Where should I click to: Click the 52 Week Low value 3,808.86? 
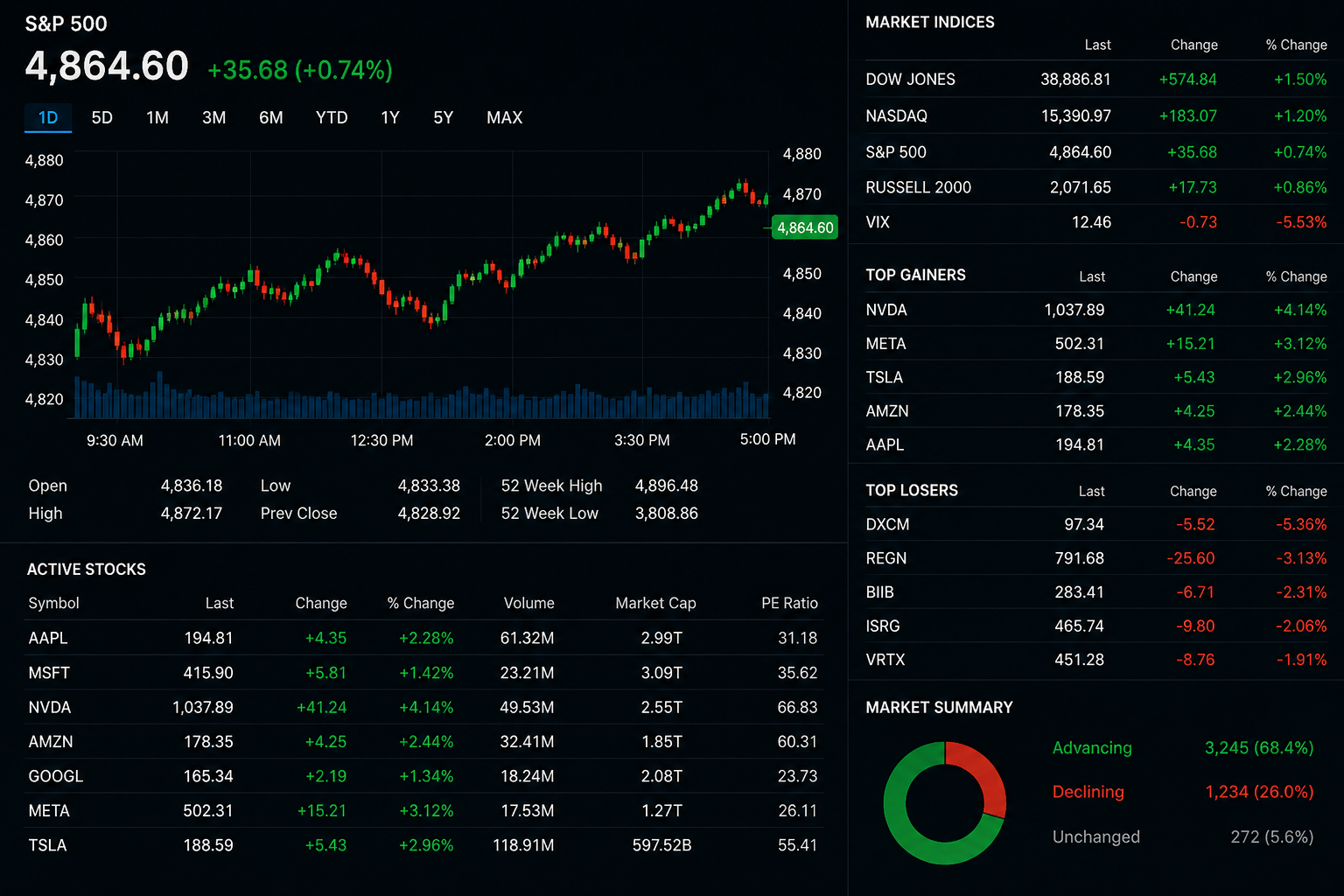(x=667, y=513)
